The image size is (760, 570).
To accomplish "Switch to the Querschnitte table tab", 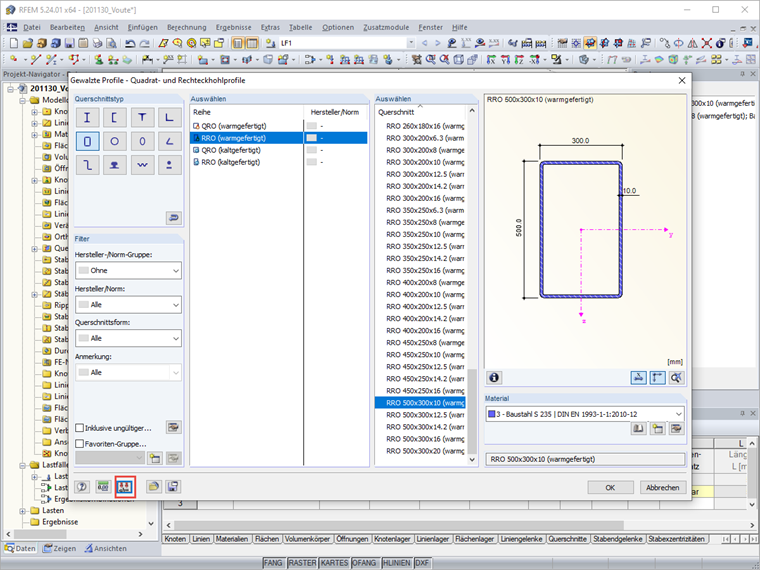I will 568,539.
